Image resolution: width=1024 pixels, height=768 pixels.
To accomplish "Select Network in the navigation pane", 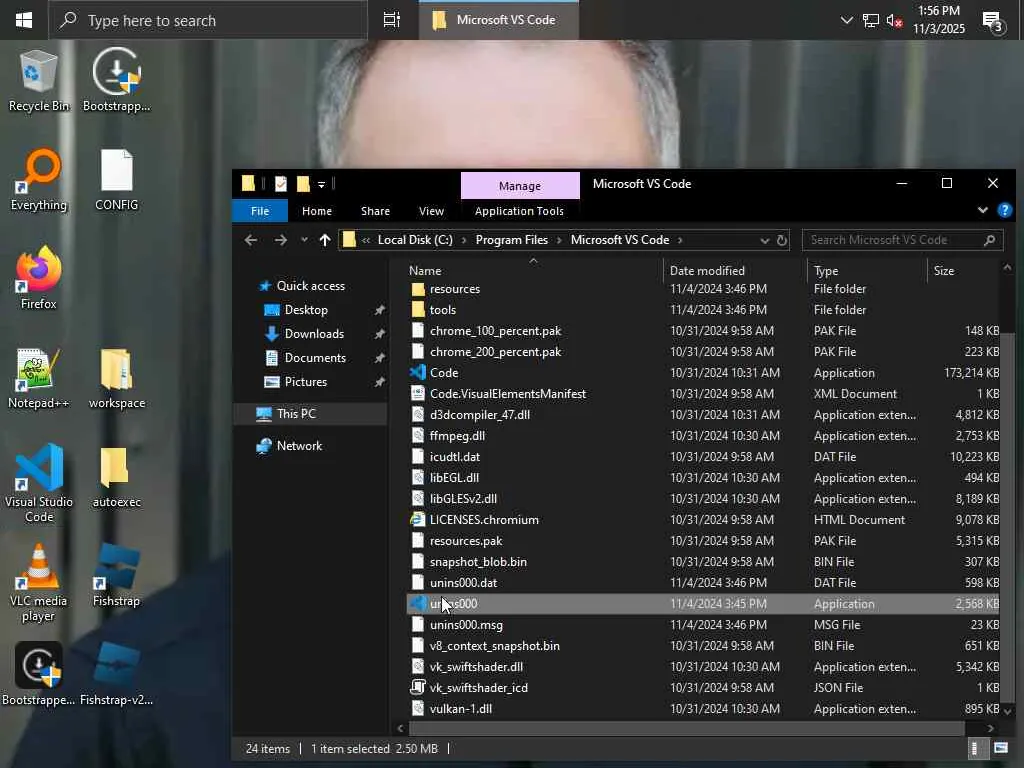I will (x=299, y=446).
